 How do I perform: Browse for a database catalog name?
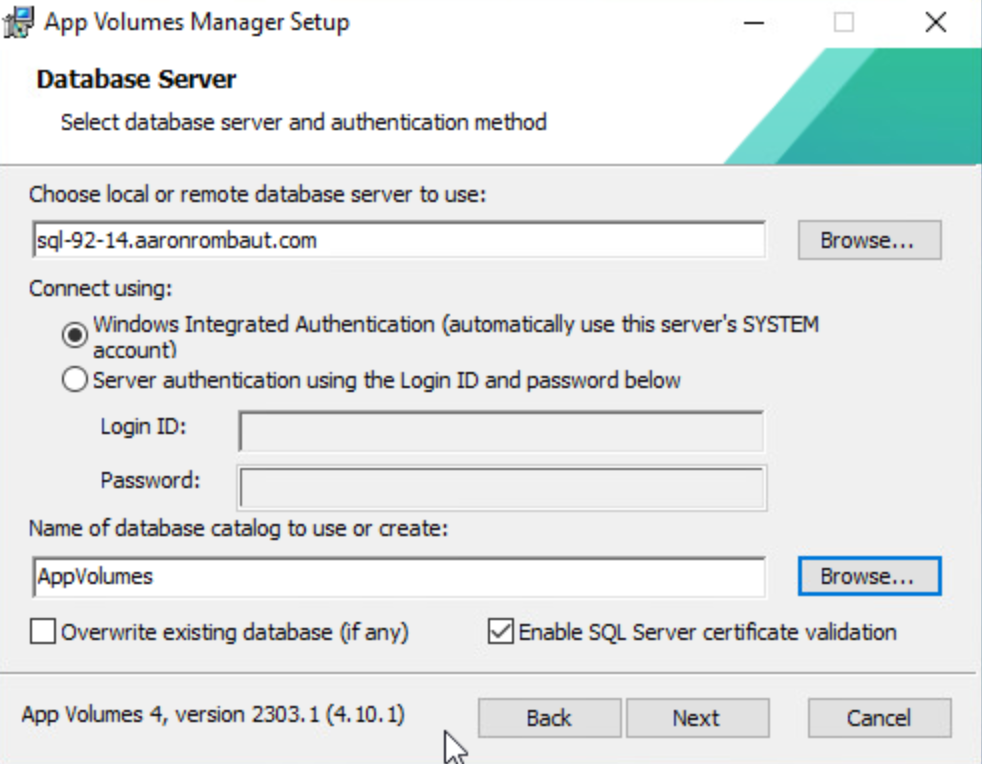tap(868, 576)
